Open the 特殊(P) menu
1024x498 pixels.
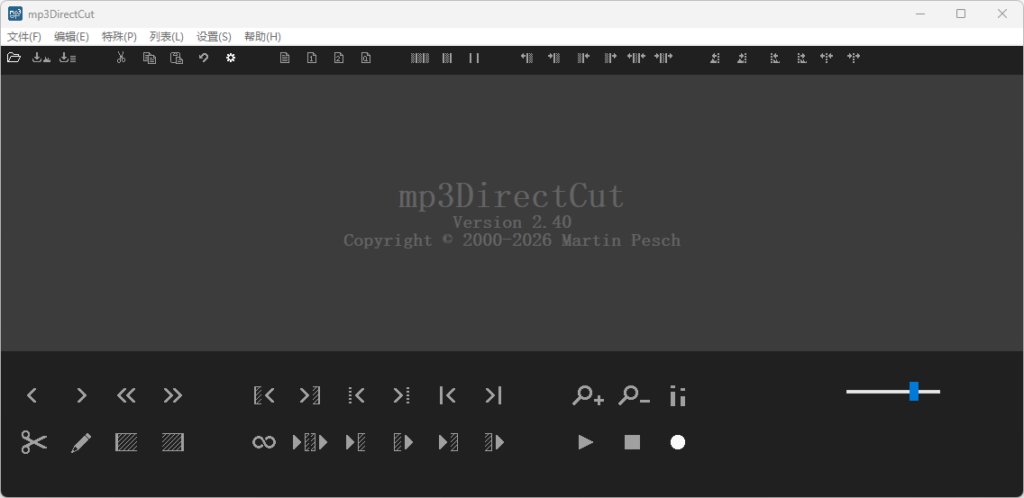coord(120,37)
